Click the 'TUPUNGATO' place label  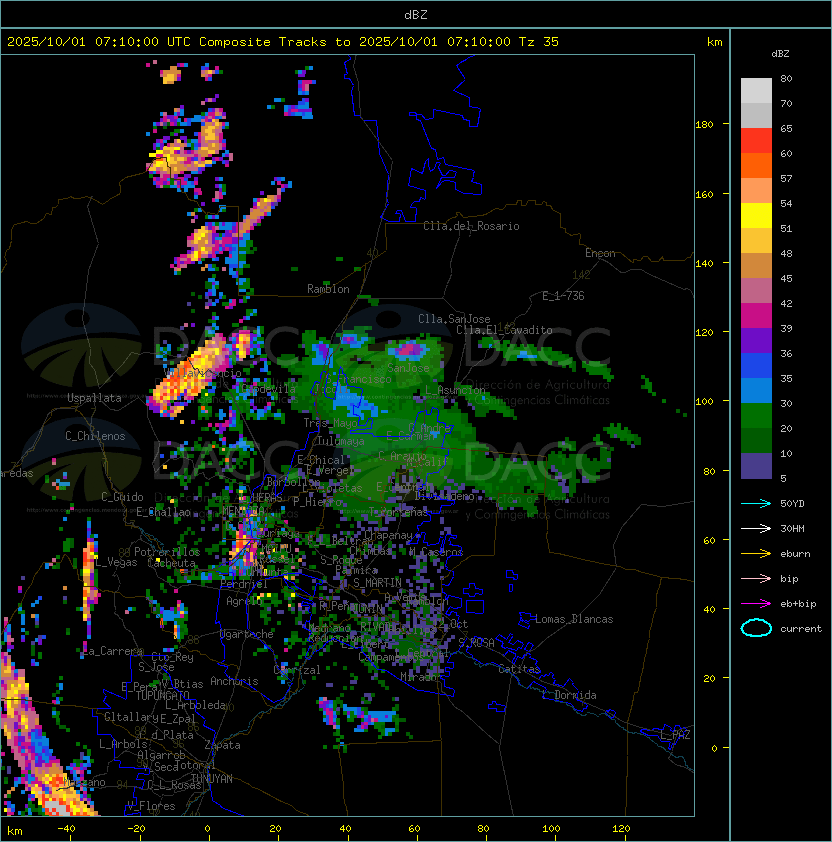(x=162, y=696)
